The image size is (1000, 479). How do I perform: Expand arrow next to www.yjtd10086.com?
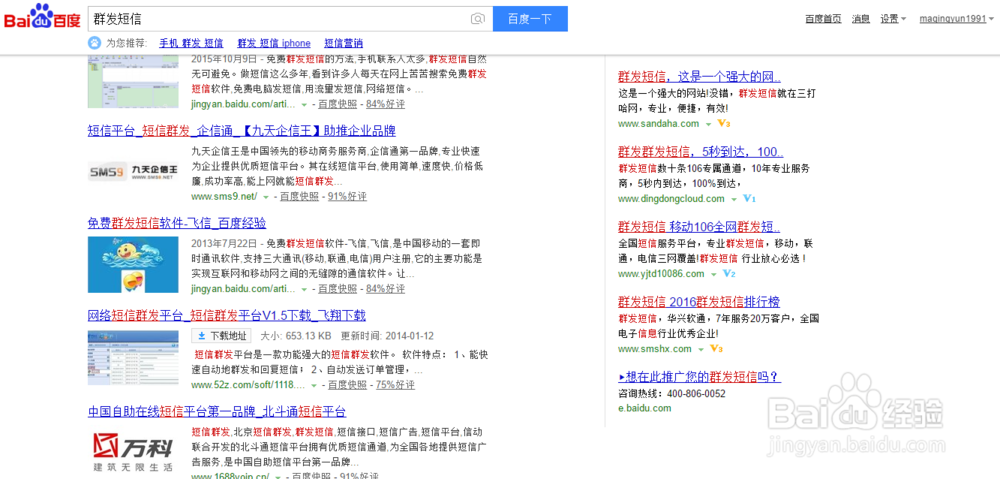pos(712,274)
